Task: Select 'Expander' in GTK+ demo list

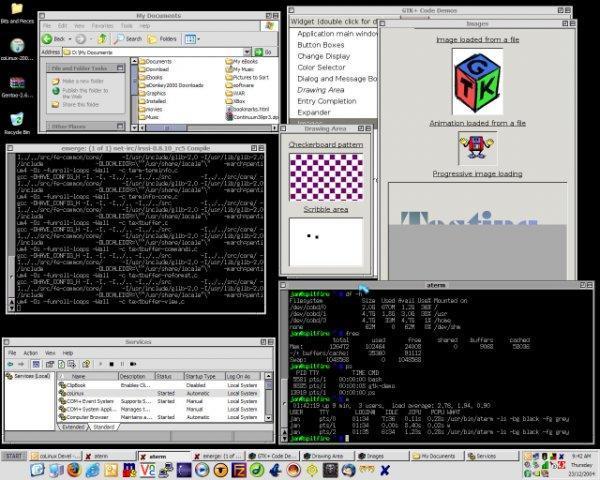Action: coord(313,112)
